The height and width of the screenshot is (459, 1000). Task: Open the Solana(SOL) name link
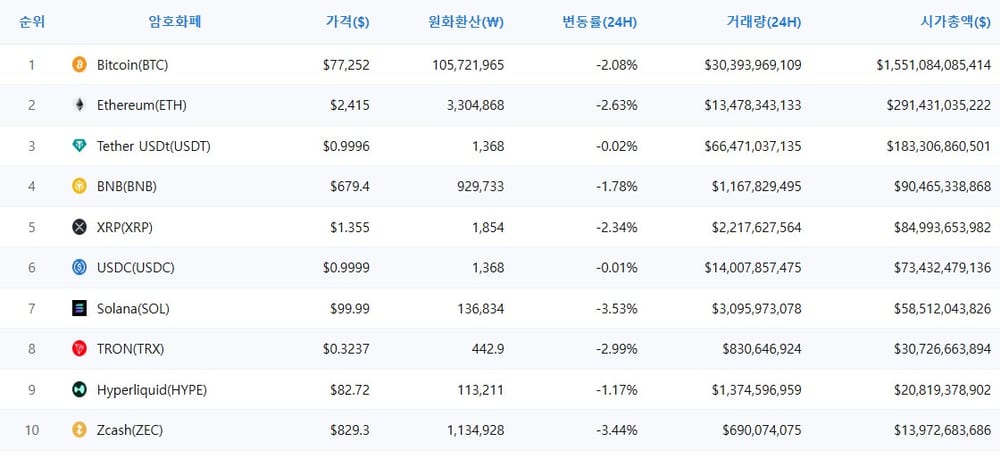click(x=133, y=309)
